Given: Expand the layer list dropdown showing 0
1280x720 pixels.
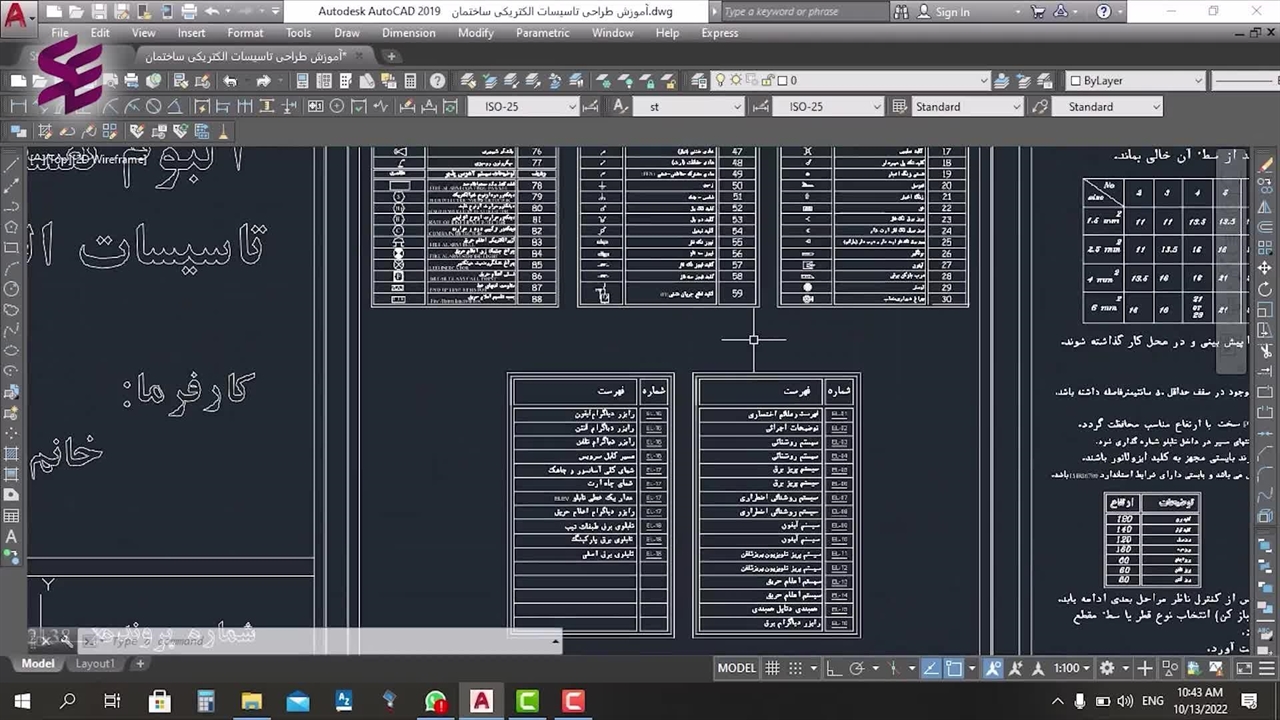Looking at the screenshot, I should click(x=983, y=81).
